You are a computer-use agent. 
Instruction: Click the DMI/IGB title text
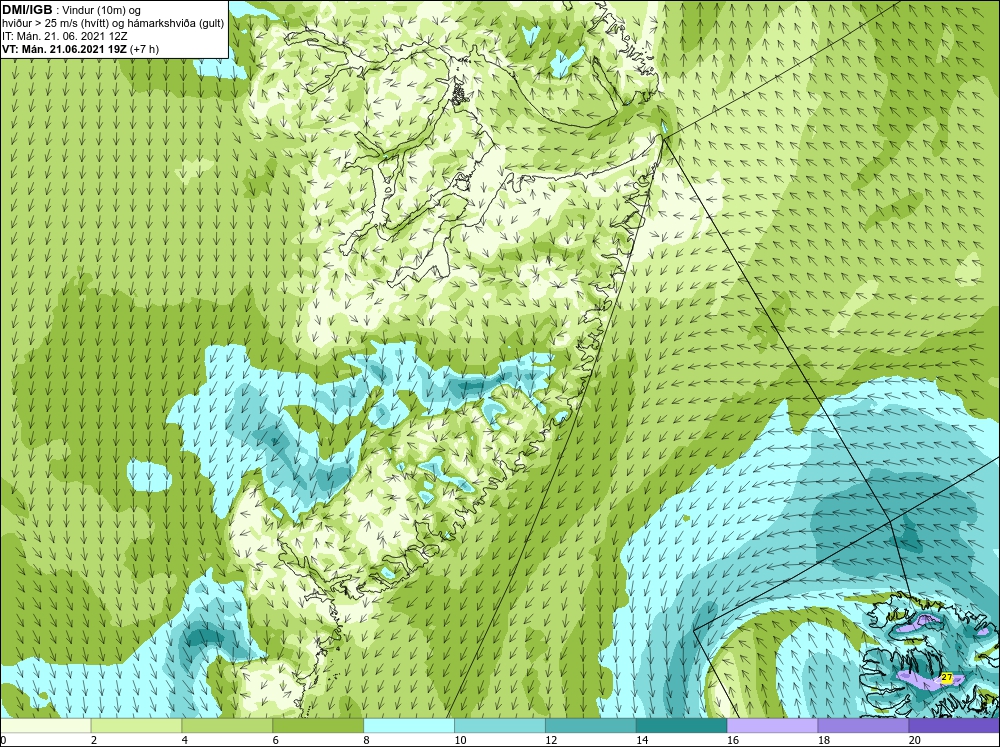coord(27,10)
